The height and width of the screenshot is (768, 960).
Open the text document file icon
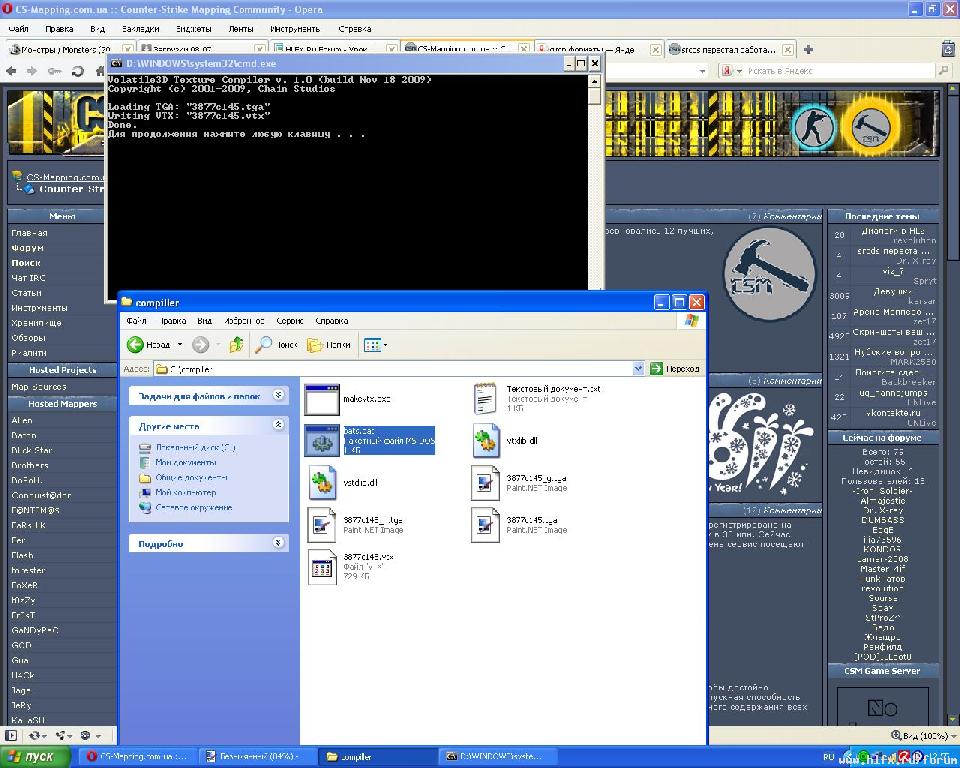tap(486, 398)
